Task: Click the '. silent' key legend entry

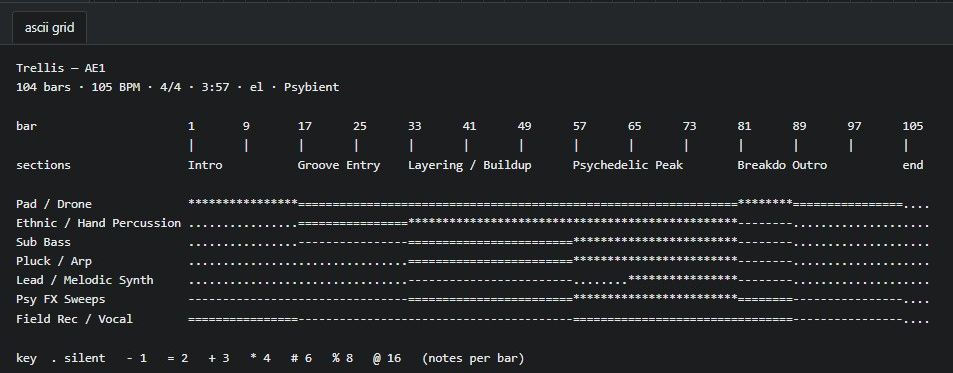Action: tap(78, 358)
